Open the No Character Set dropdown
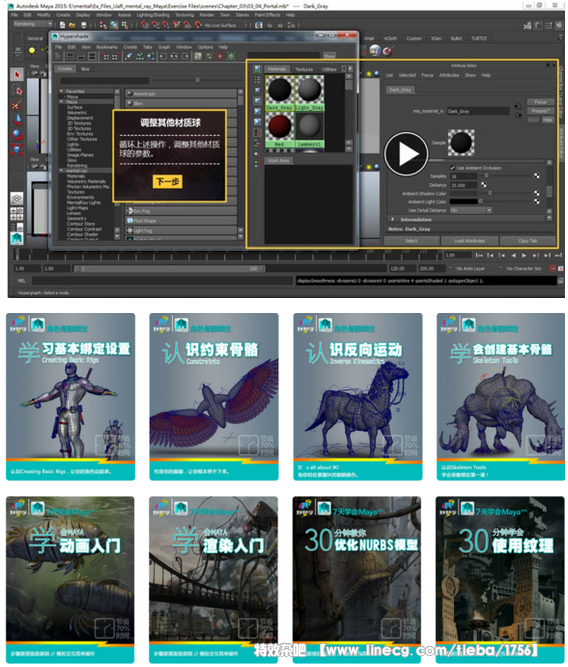Screen dimensions: 568x667 click(x=524, y=268)
